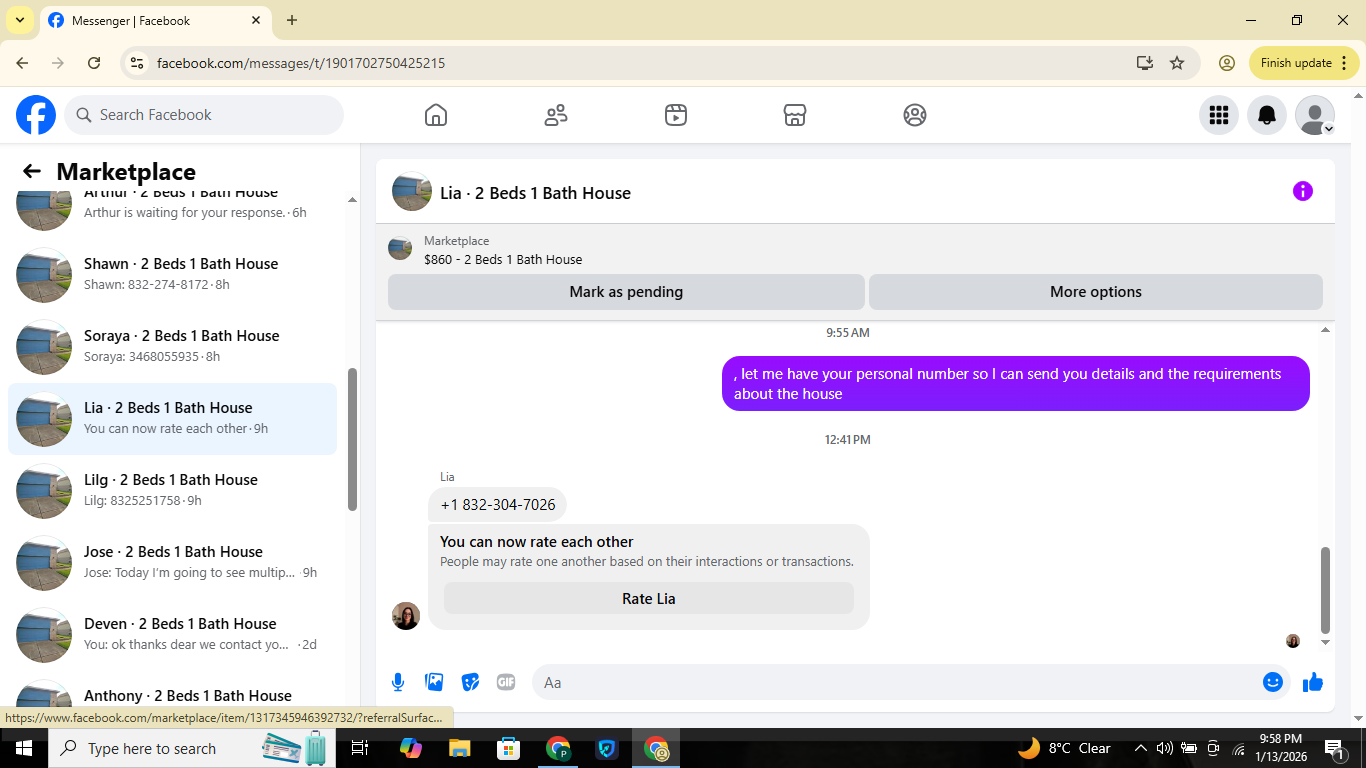1366x768 pixels.
Task: Open the account profile menu
Action: tap(1315, 115)
